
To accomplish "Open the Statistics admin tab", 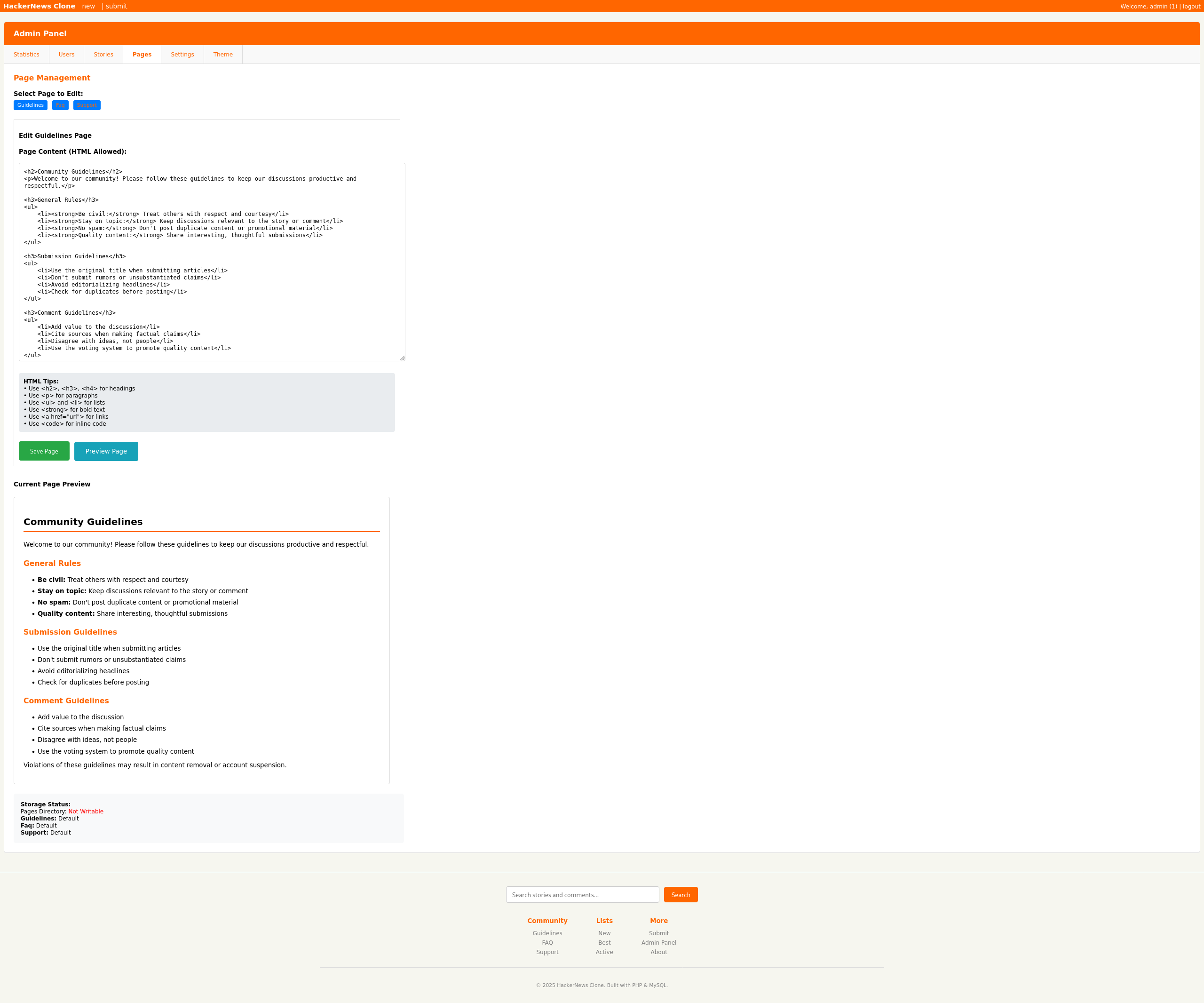I will click(26, 55).
